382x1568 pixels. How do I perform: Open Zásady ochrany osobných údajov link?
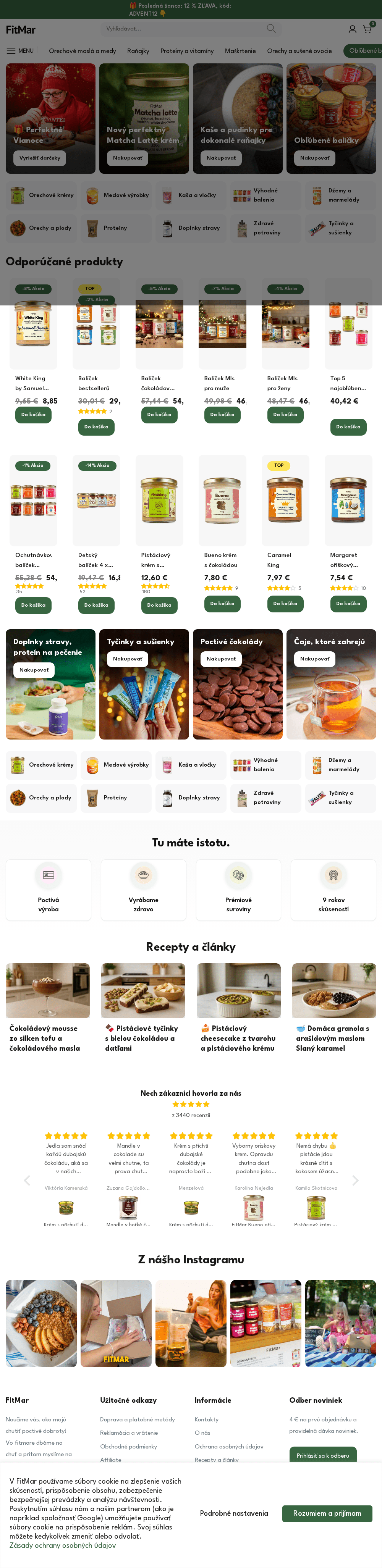[x=62, y=1545]
